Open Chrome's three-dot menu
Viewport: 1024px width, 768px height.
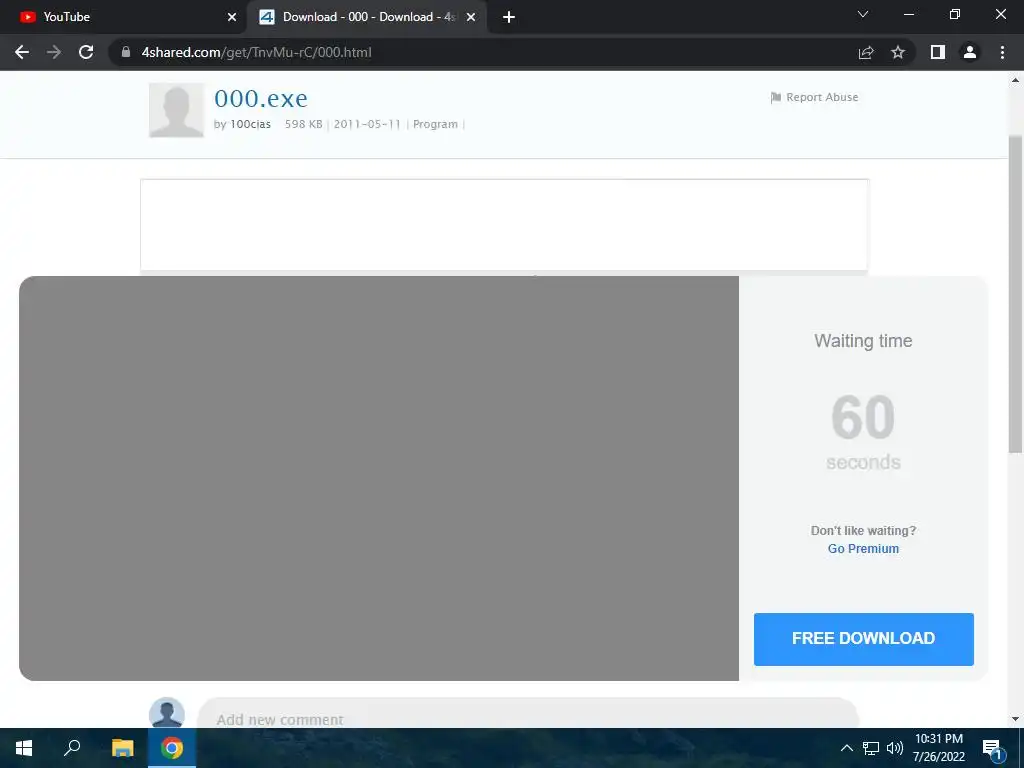click(x=1002, y=52)
